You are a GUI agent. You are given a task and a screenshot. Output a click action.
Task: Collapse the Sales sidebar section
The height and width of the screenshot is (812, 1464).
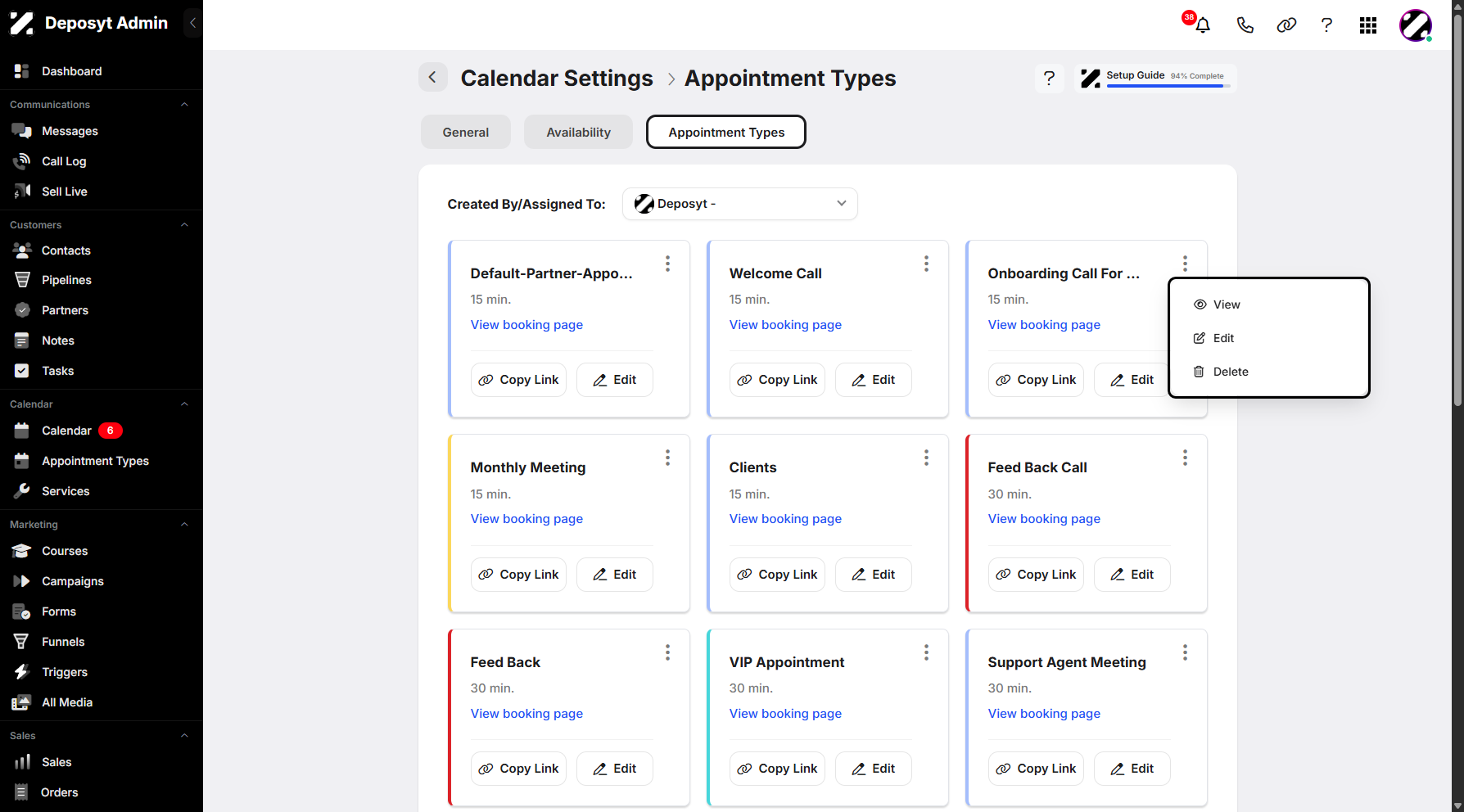184,736
